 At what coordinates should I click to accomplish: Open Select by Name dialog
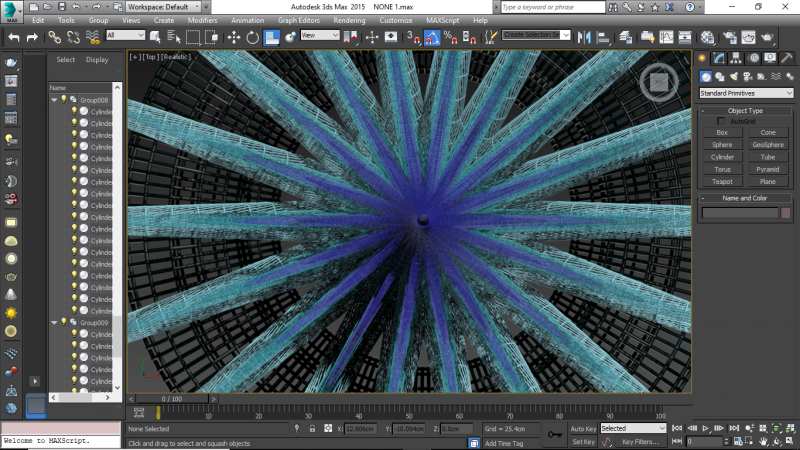(173, 37)
